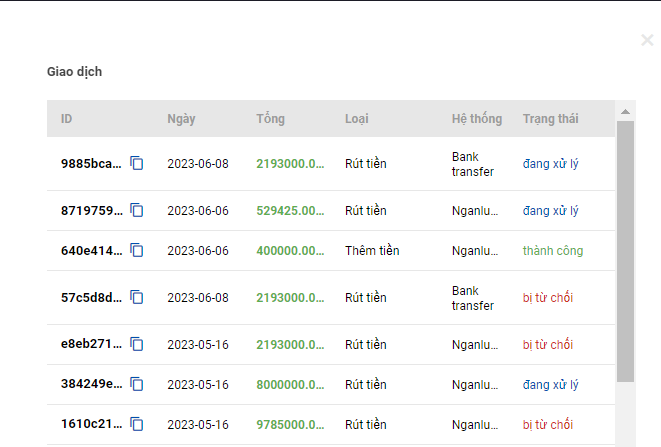661x447 pixels.
Task: Copy transaction ID 8719759
Action: coord(137,210)
